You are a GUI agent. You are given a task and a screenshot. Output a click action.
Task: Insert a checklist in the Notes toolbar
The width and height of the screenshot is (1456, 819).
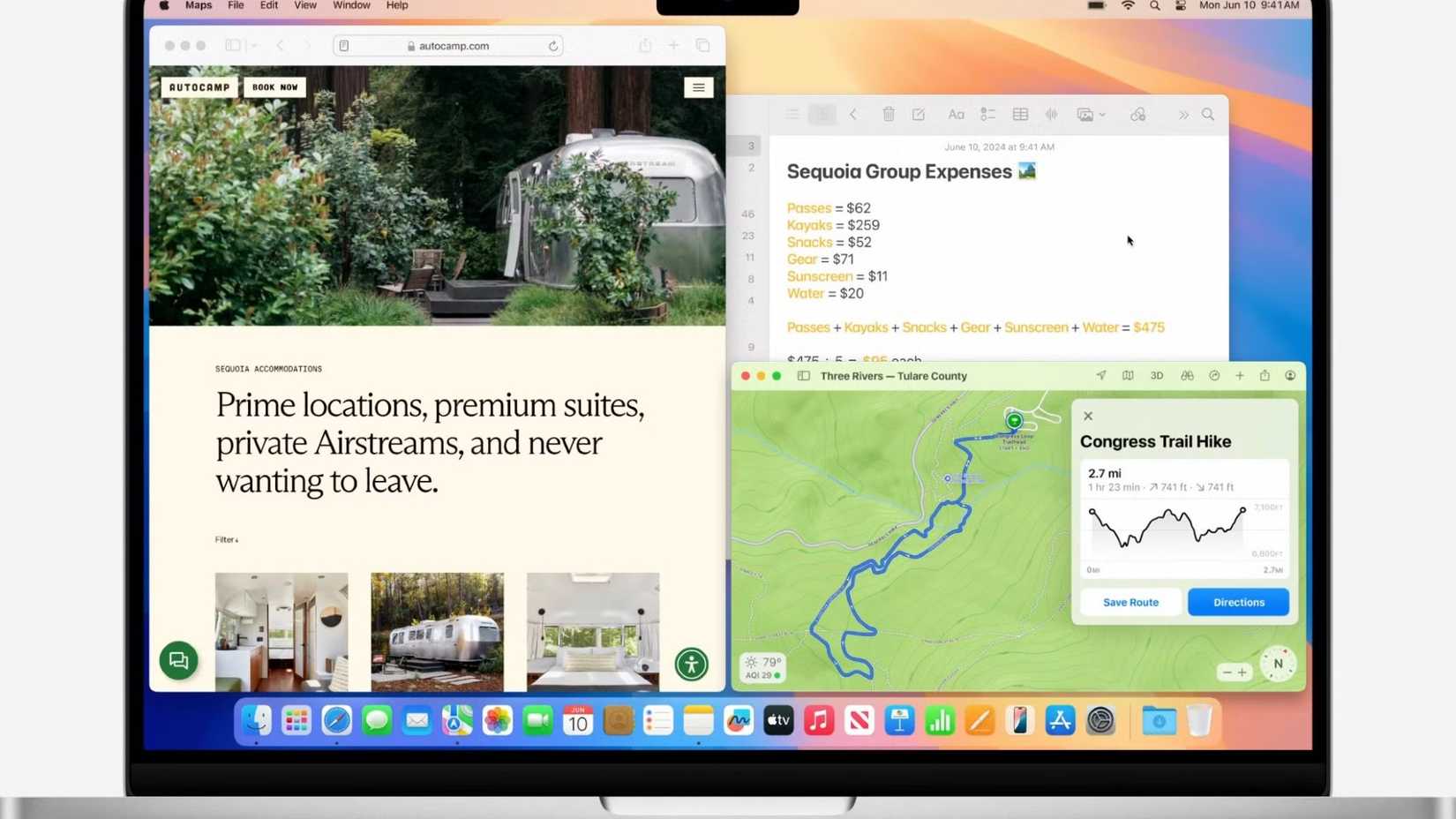pos(987,115)
